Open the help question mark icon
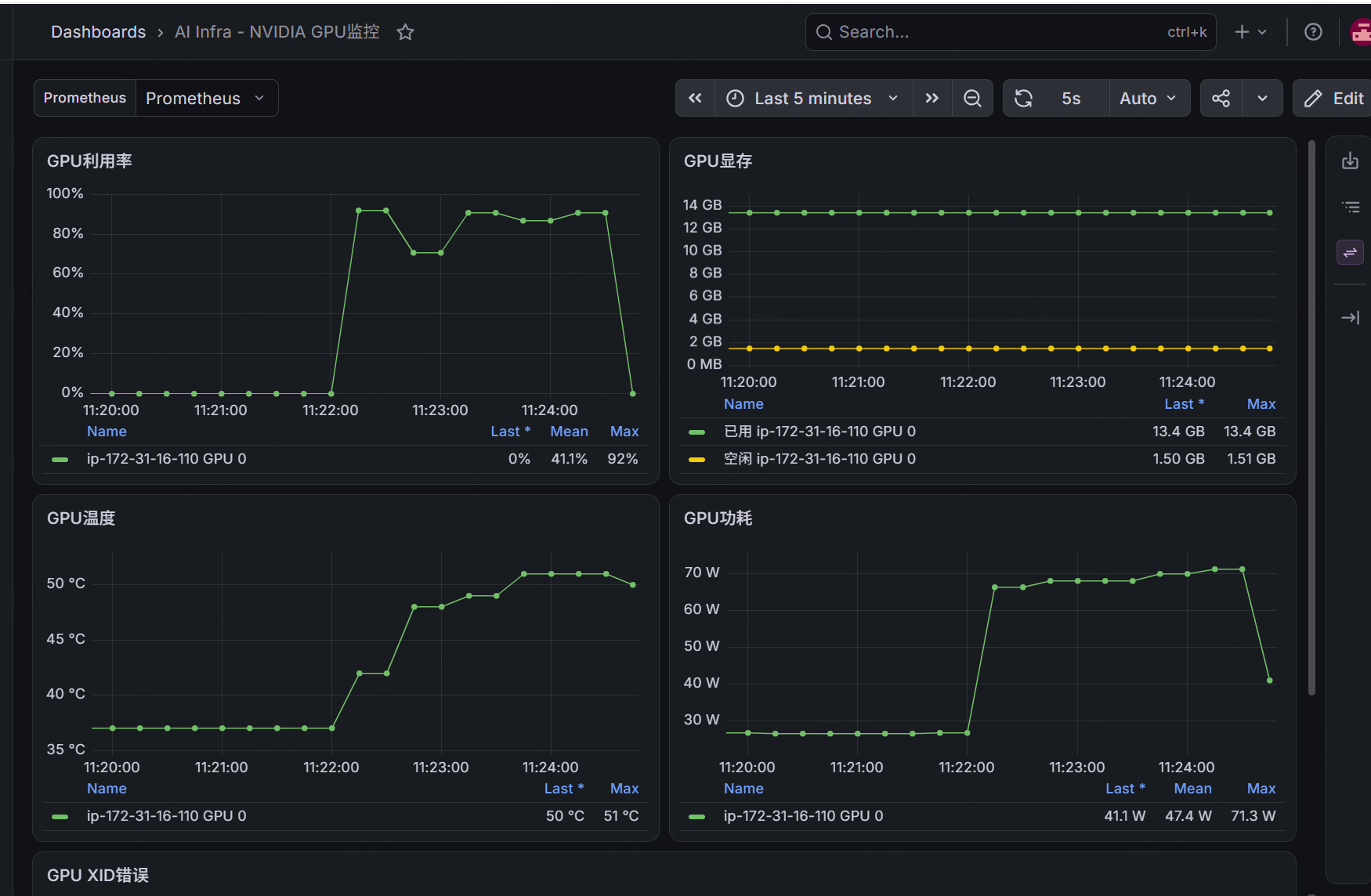This screenshot has width=1371, height=896. coord(1313,32)
